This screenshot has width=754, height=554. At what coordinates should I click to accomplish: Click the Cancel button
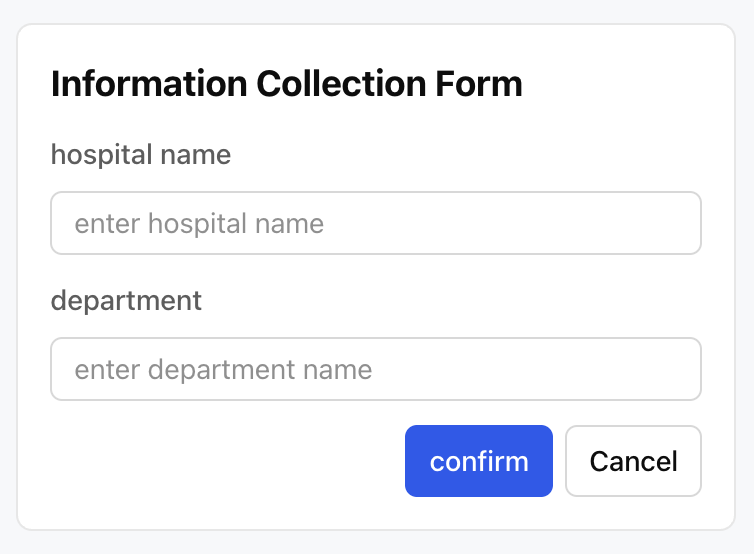(633, 461)
